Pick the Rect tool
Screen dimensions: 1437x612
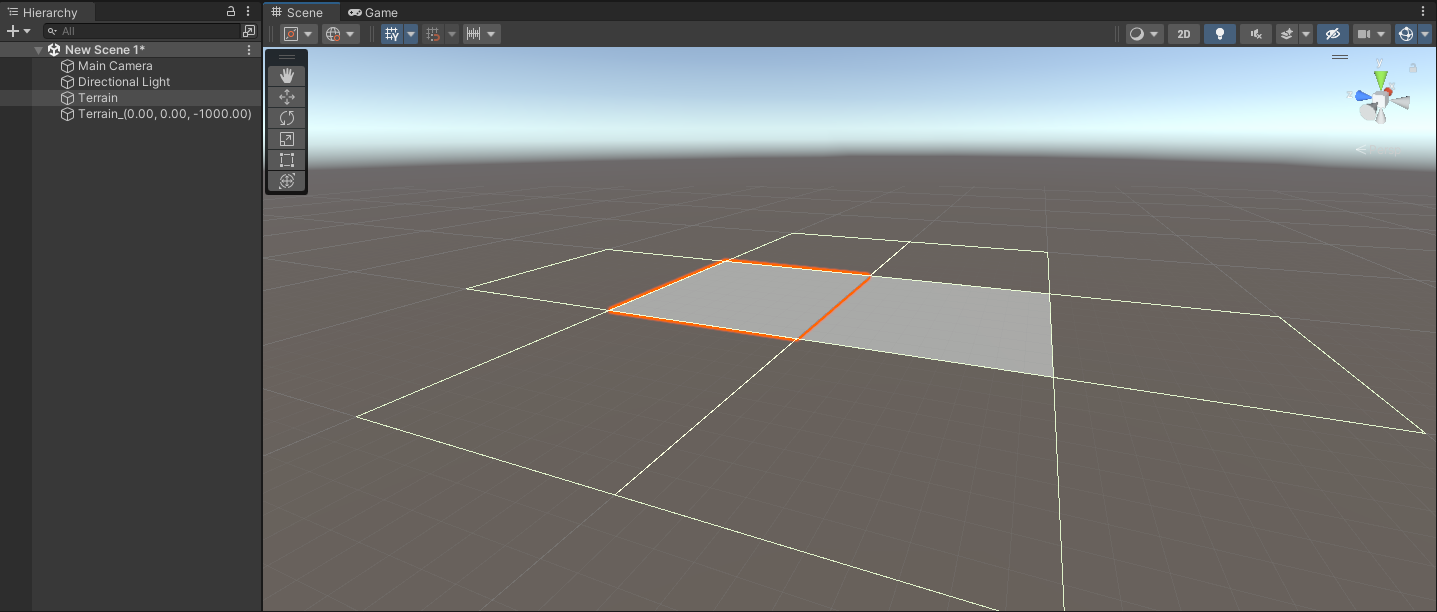click(x=287, y=160)
